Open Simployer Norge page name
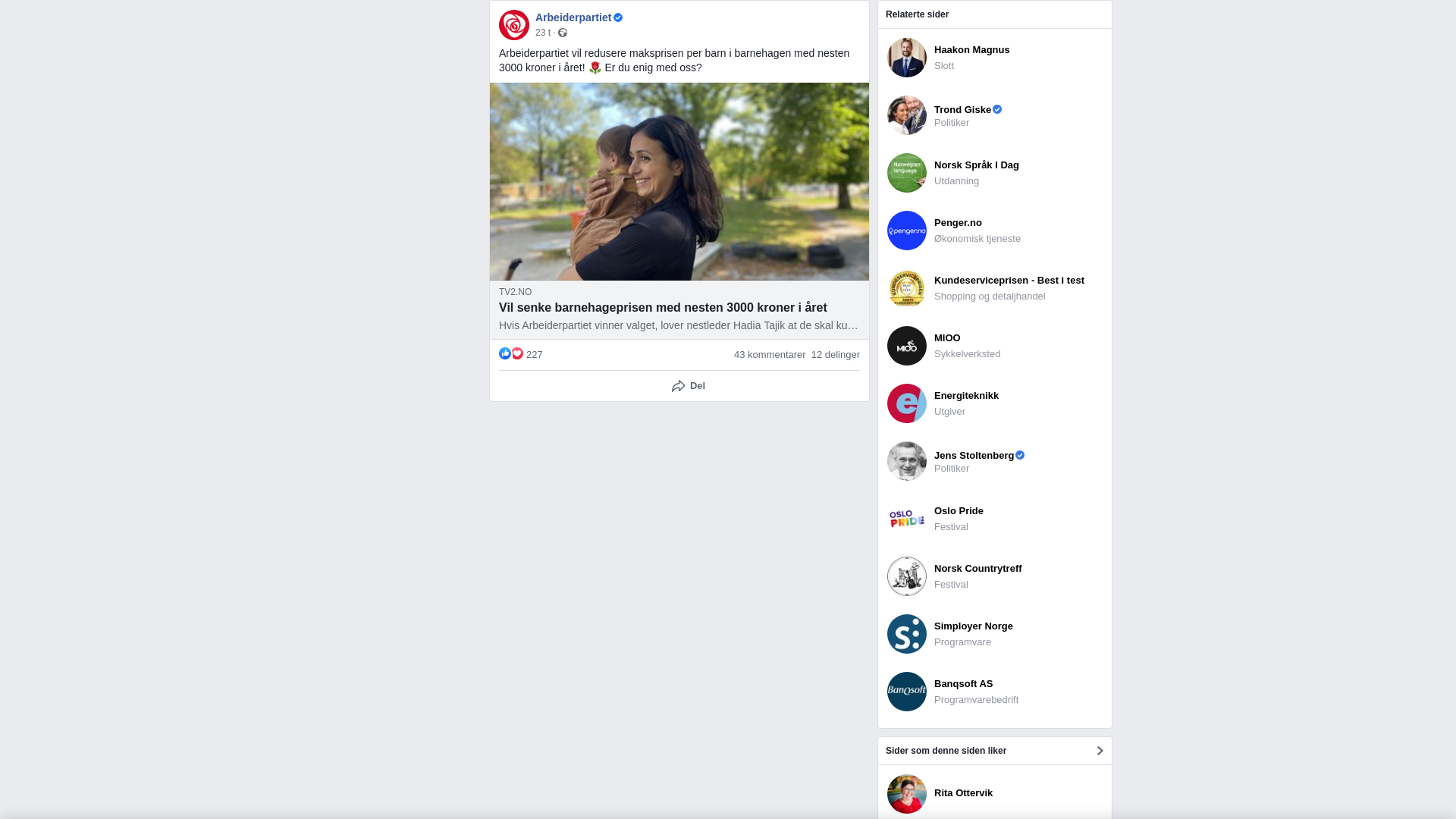Screen dimensions: 1456x819 pos(974,626)
